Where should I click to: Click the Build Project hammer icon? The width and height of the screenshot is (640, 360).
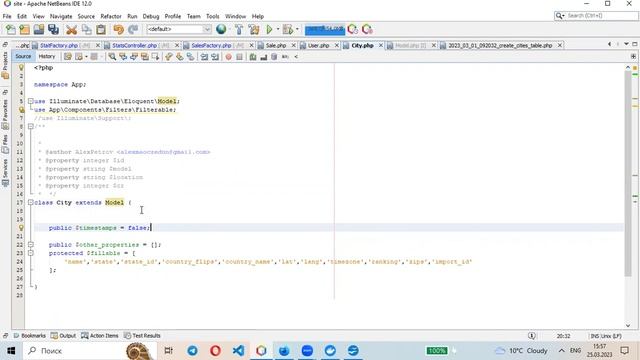point(239,29)
